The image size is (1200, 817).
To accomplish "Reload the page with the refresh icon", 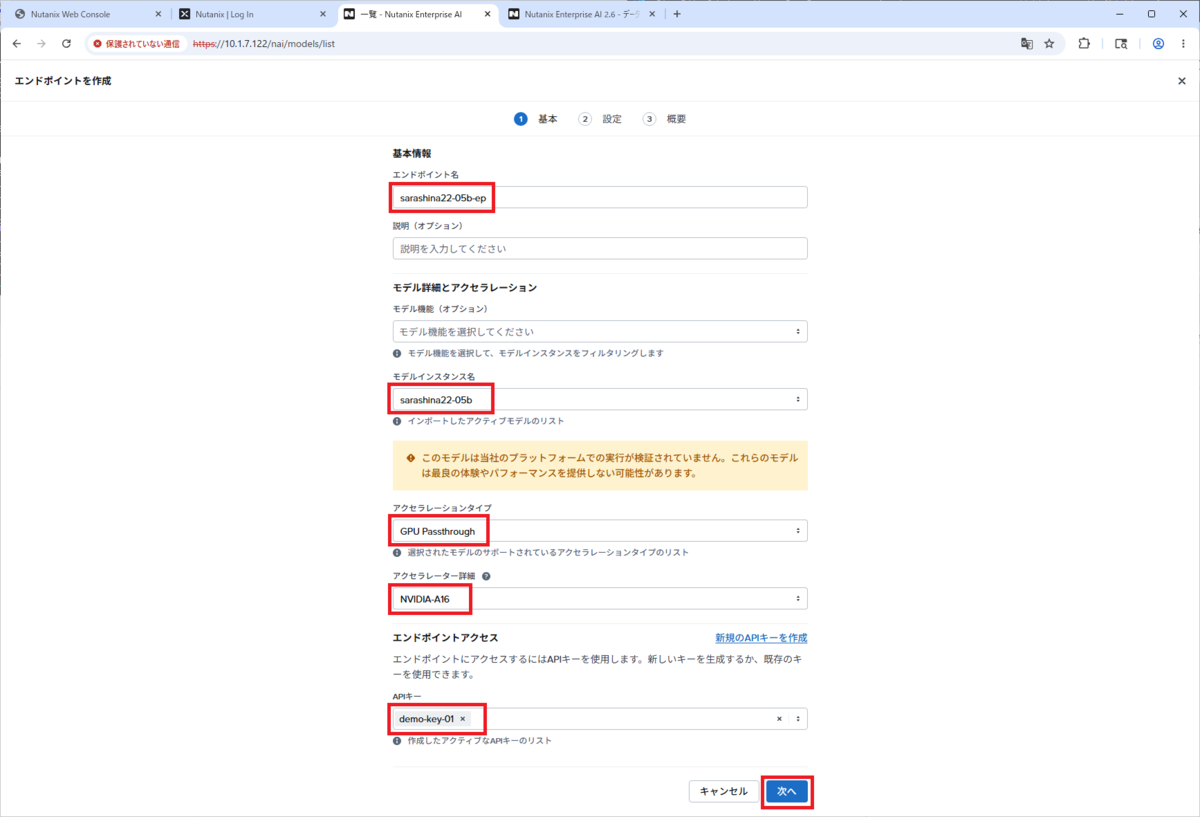I will (x=66, y=44).
